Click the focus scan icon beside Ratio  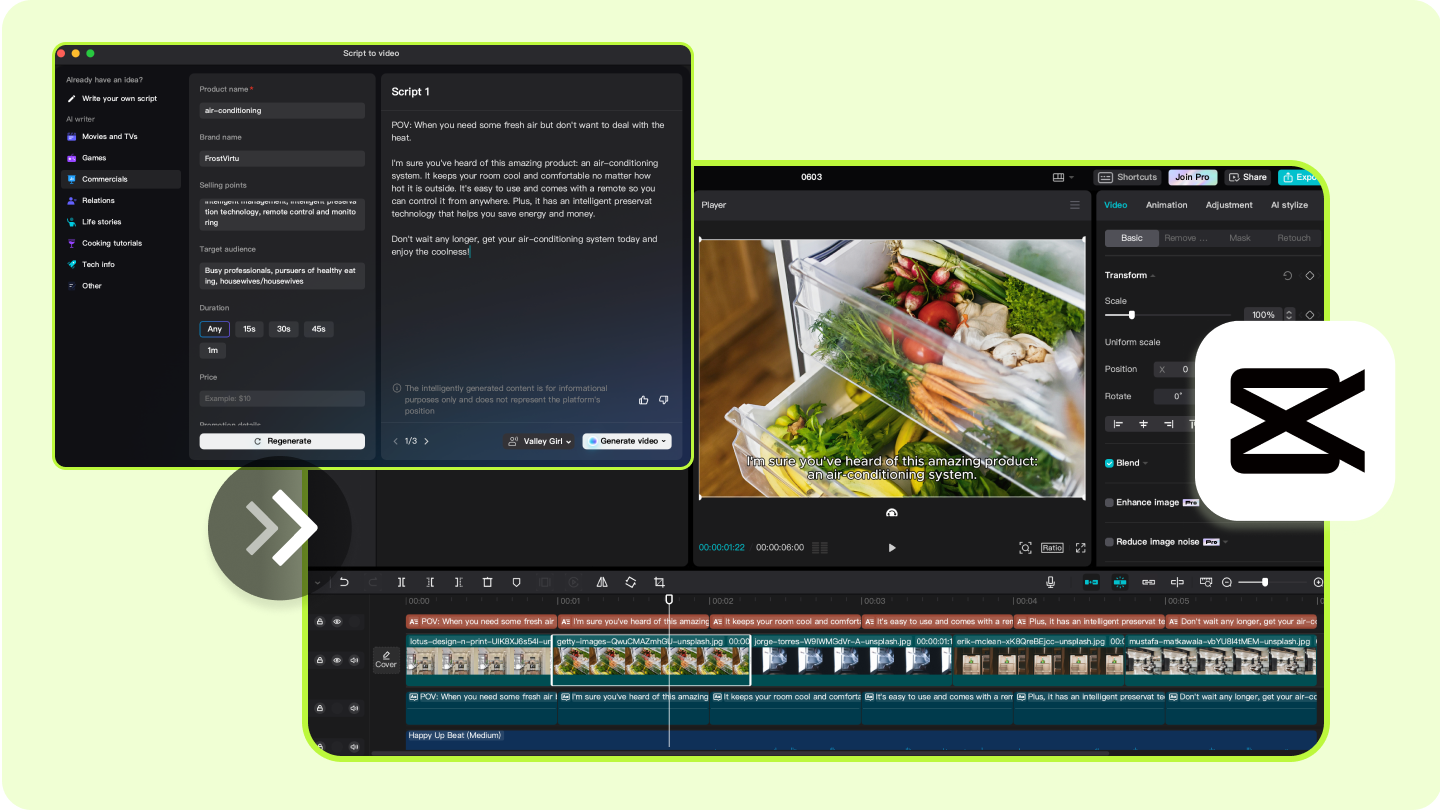pos(1025,548)
